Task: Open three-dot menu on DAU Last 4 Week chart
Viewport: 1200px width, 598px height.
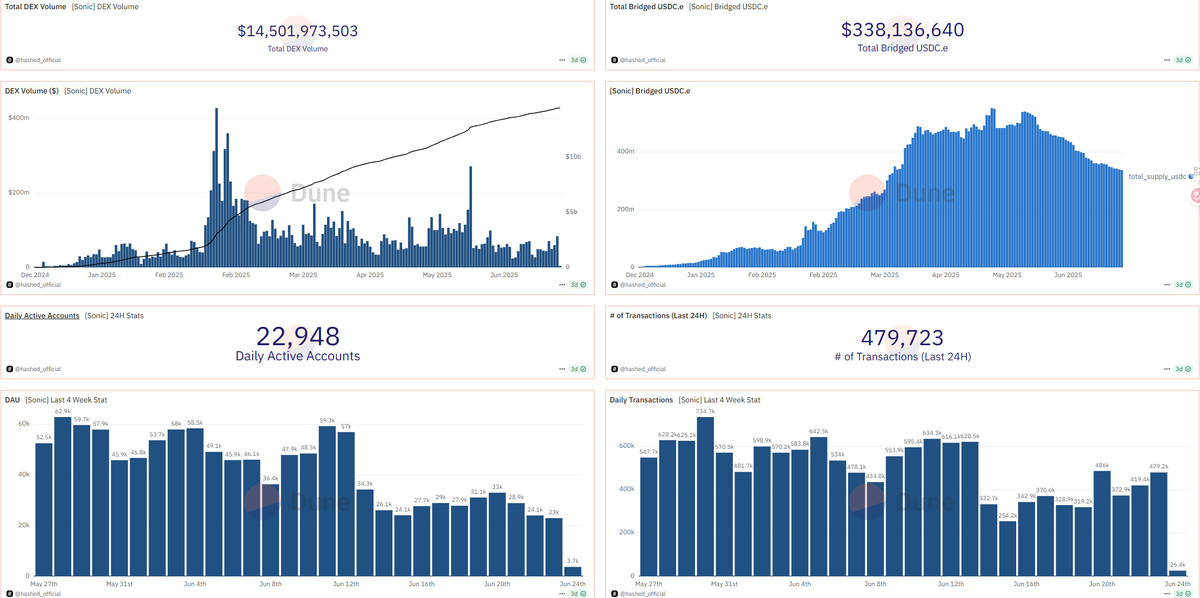Action: [x=563, y=593]
